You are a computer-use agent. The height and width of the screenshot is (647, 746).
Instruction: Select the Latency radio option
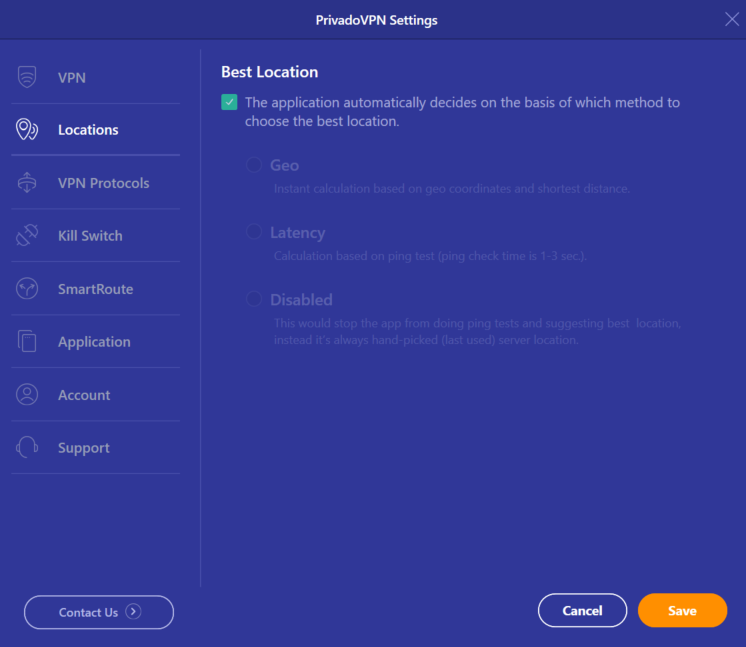coord(254,232)
